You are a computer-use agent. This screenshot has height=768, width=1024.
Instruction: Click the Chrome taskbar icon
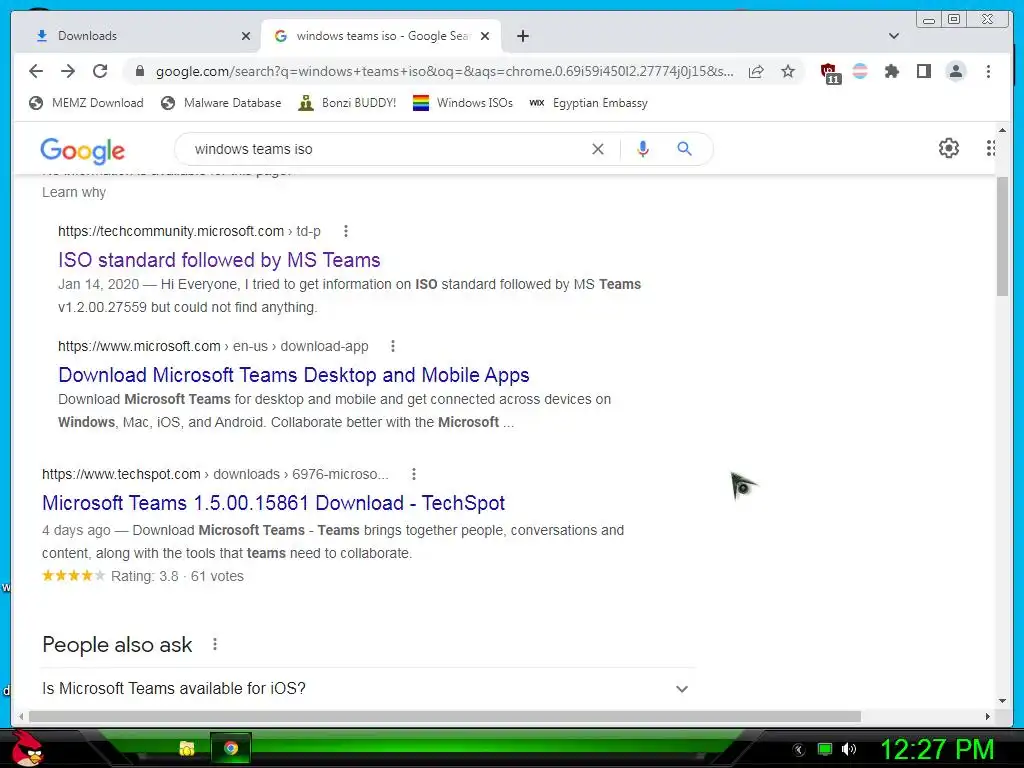(231, 748)
